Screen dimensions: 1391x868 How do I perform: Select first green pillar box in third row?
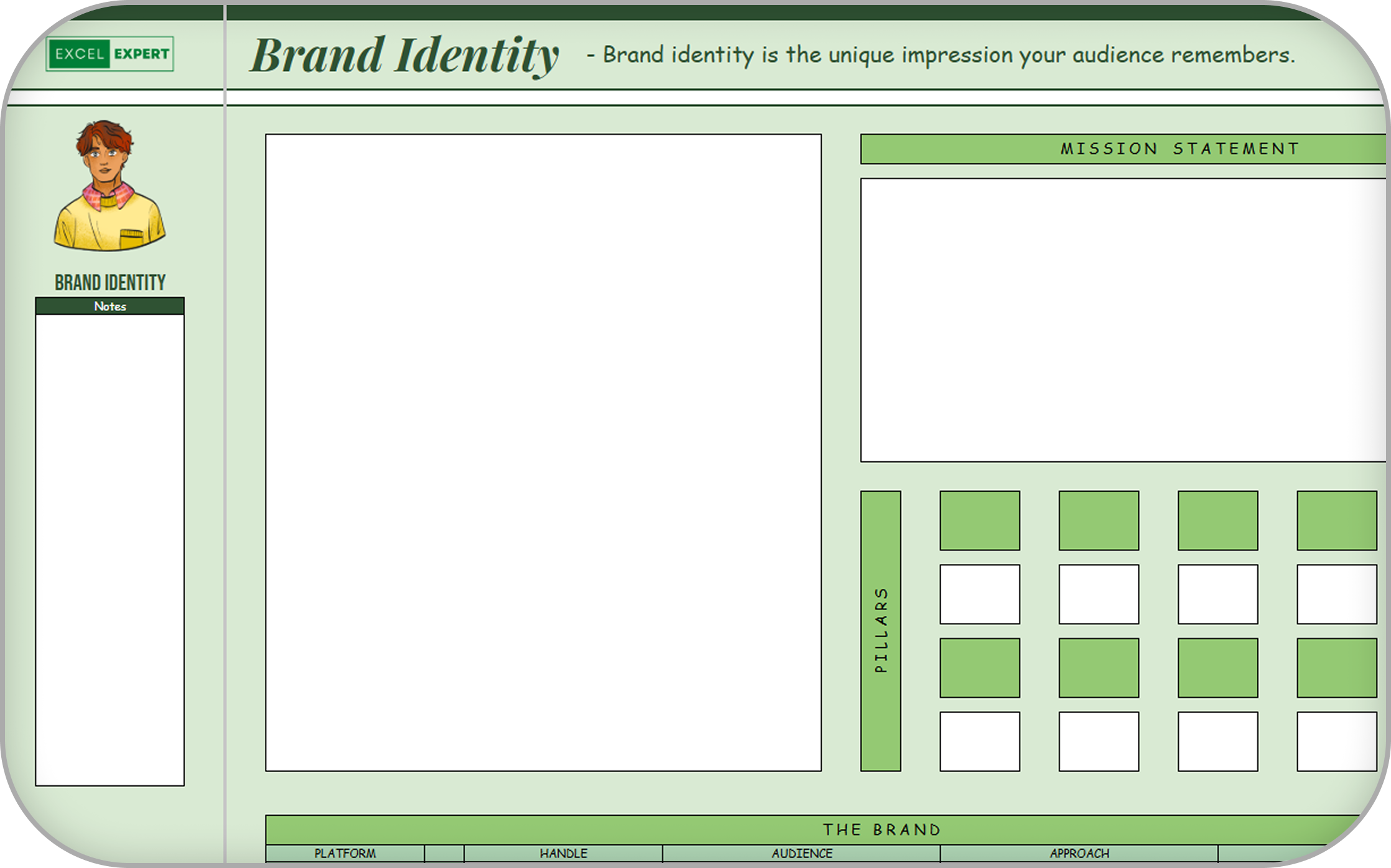[x=979, y=667]
